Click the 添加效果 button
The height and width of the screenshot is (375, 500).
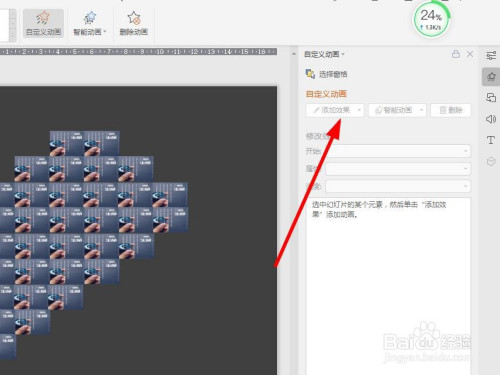(335, 110)
